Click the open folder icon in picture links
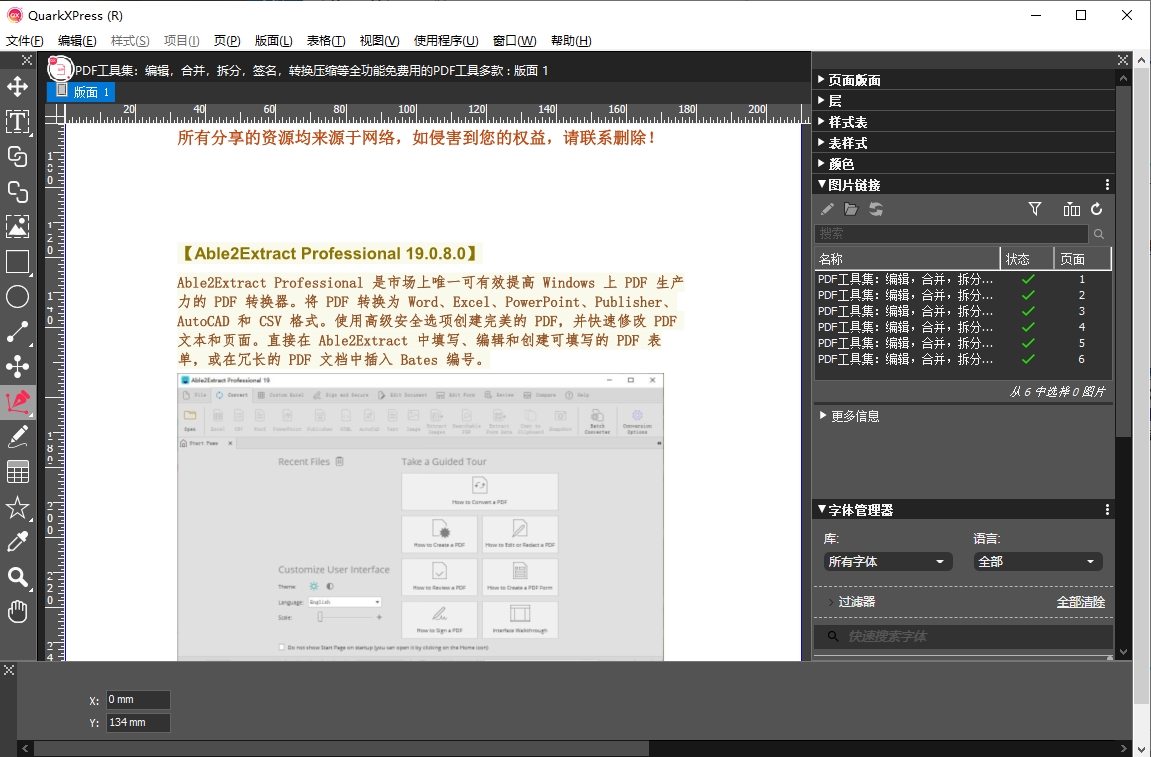This screenshot has width=1151, height=757. pyautogui.click(x=851, y=209)
